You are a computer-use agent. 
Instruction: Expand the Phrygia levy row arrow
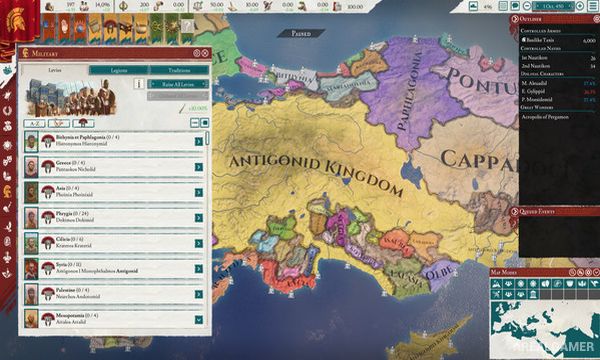pyautogui.click(x=199, y=218)
